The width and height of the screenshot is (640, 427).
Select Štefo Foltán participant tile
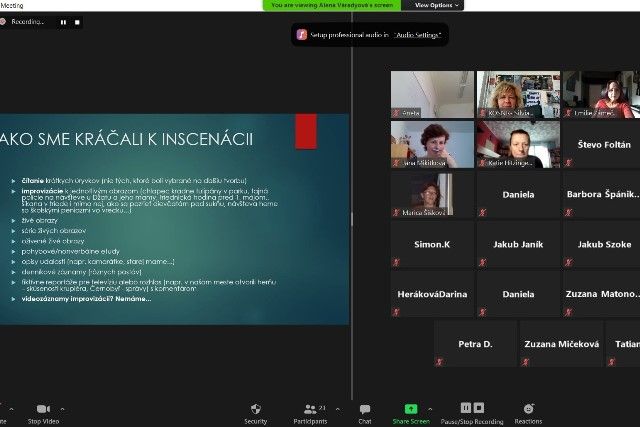click(602, 145)
